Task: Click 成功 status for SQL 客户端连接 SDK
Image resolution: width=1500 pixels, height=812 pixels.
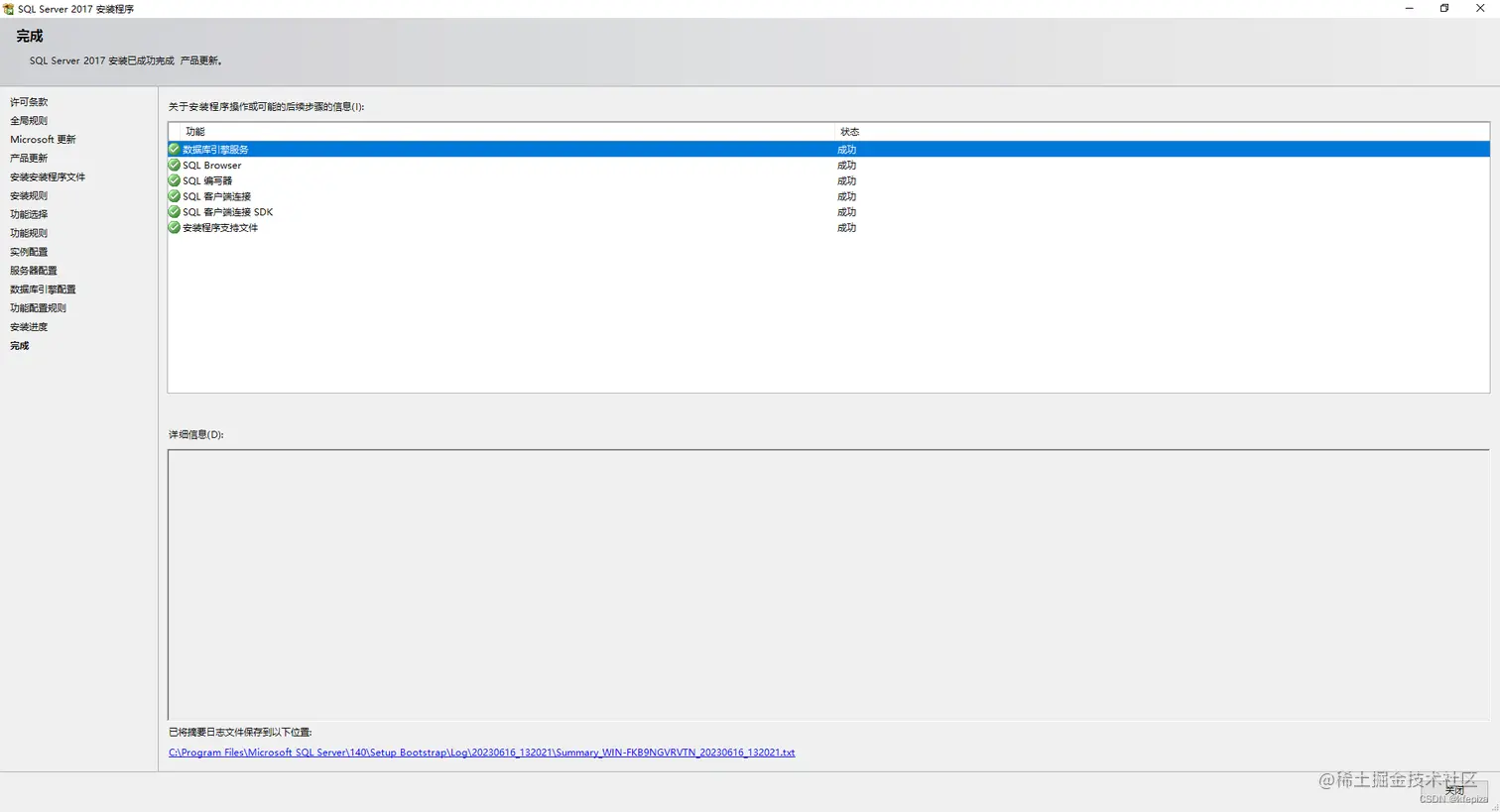Action: 846,211
